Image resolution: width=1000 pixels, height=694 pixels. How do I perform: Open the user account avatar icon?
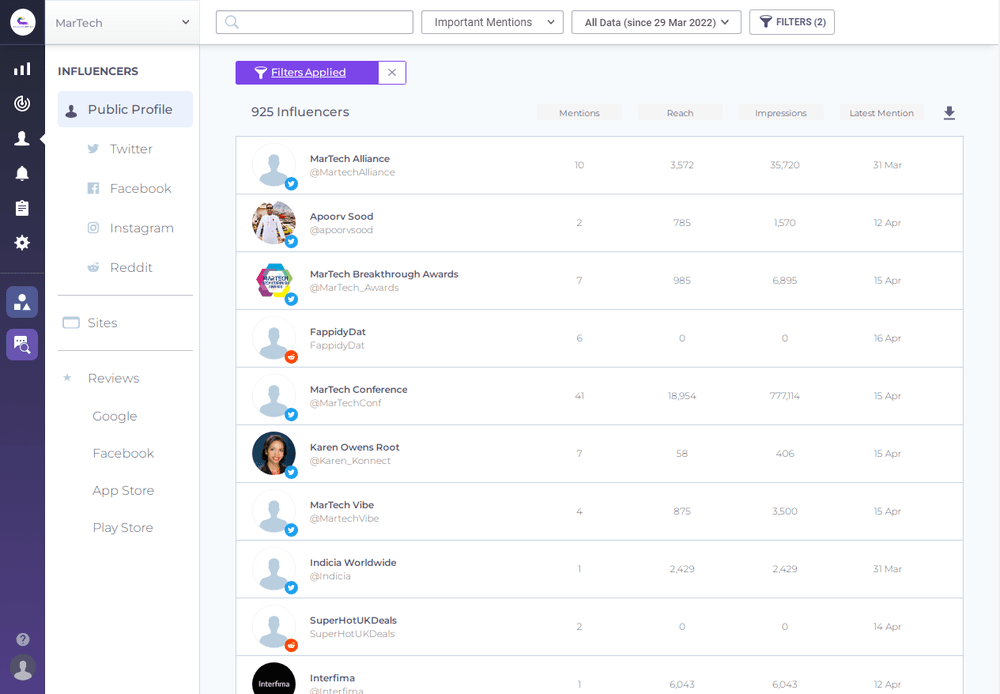[x=23, y=668]
